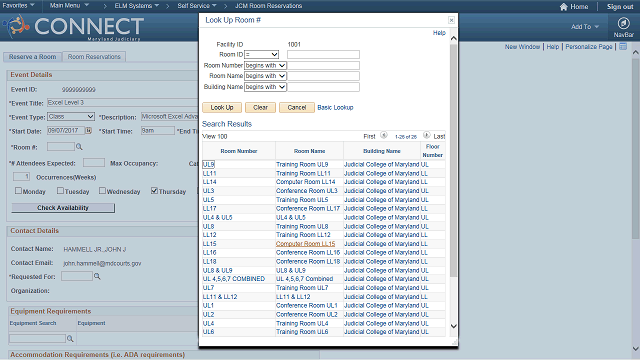Click the Last results link
The image size is (640, 360).
439,136
